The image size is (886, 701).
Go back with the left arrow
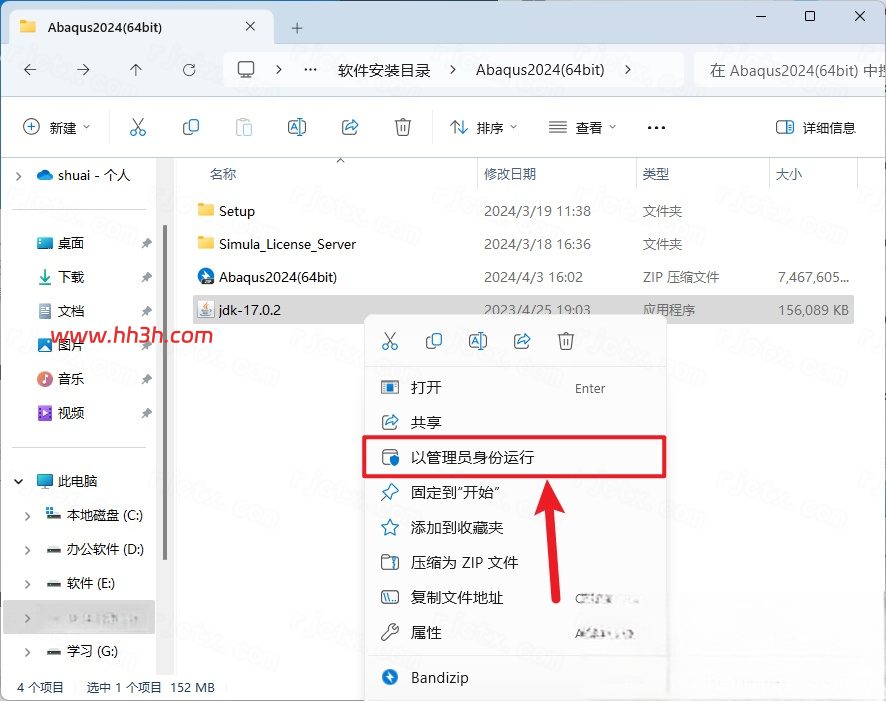coord(30,69)
